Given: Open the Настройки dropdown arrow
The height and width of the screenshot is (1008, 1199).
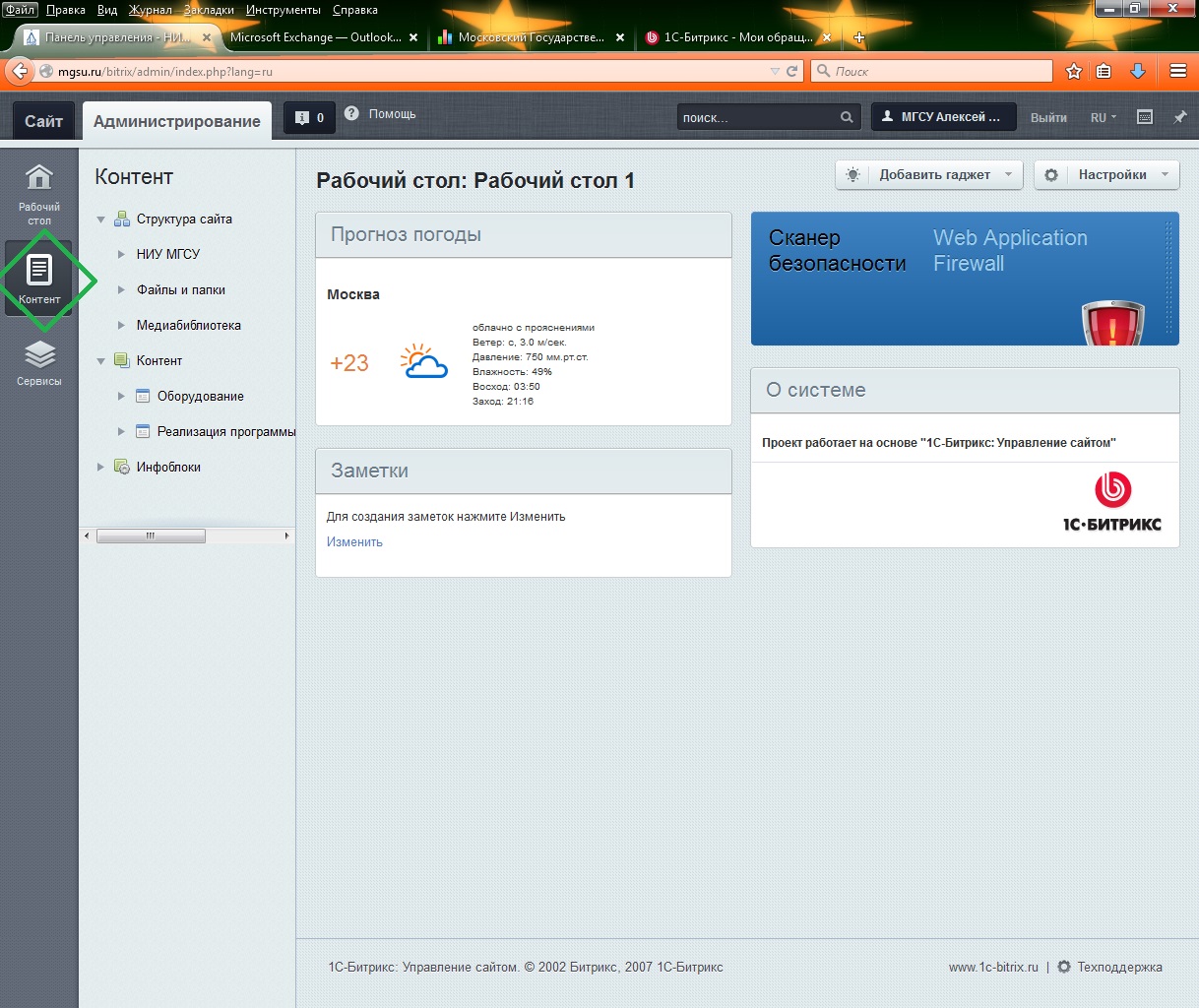Looking at the screenshot, I should (1165, 174).
